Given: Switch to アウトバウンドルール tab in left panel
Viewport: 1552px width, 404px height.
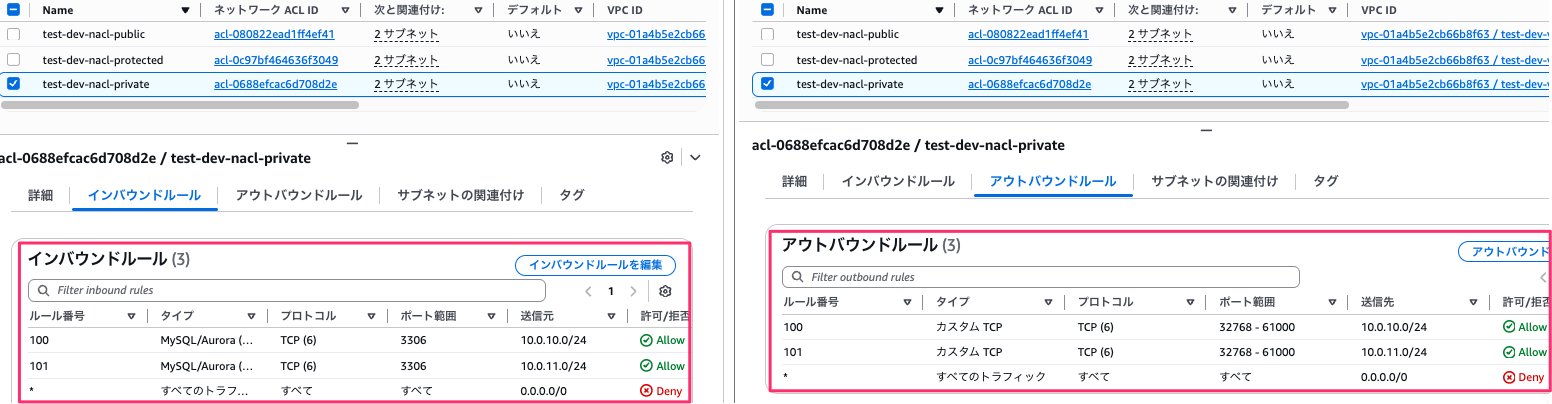Looking at the screenshot, I should tap(299, 195).
